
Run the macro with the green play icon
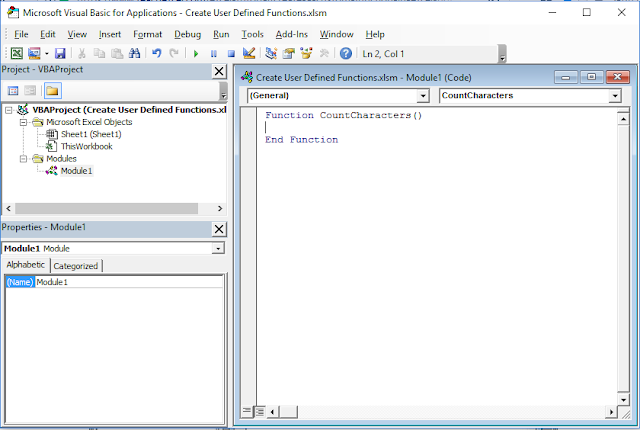pos(196,53)
